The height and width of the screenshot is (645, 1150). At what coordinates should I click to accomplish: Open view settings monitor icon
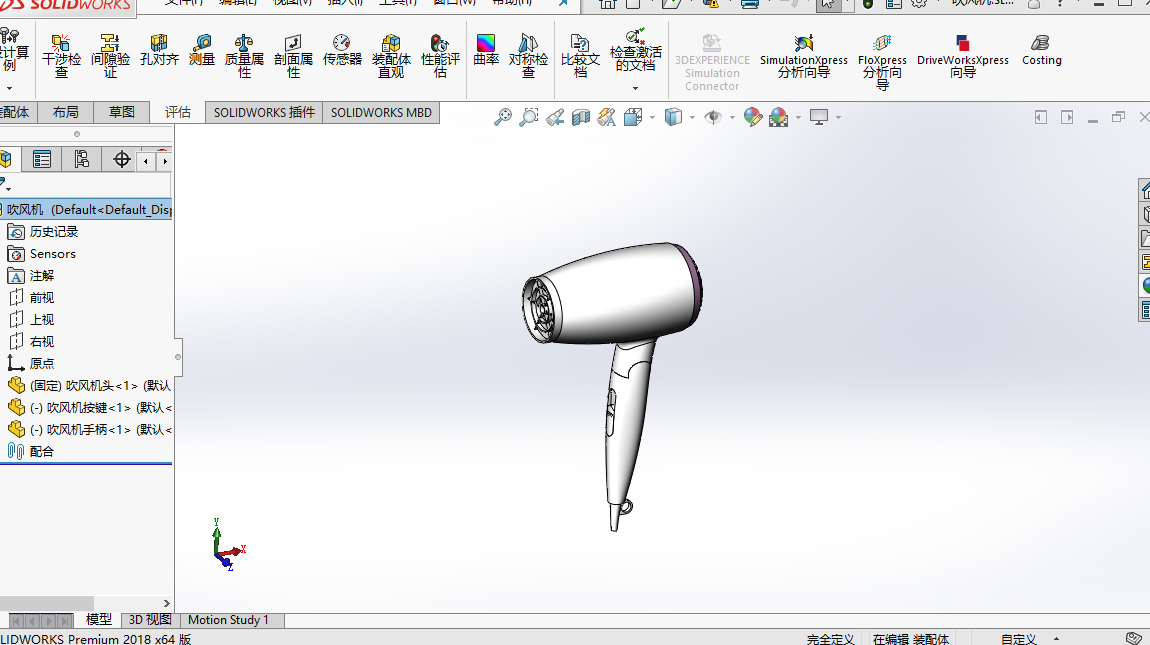pos(818,117)
